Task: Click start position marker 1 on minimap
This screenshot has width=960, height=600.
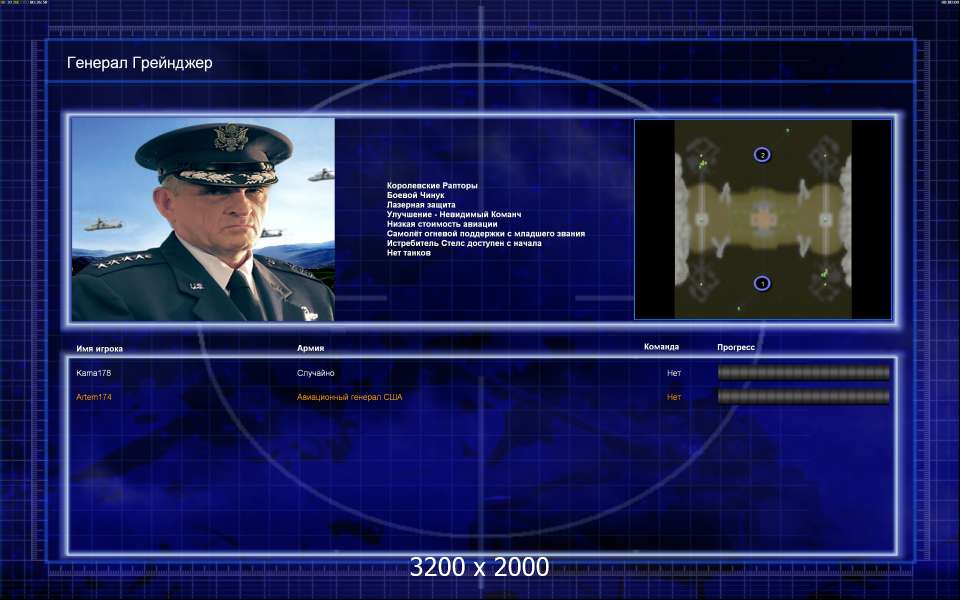Action: click(x=762, y=284)
